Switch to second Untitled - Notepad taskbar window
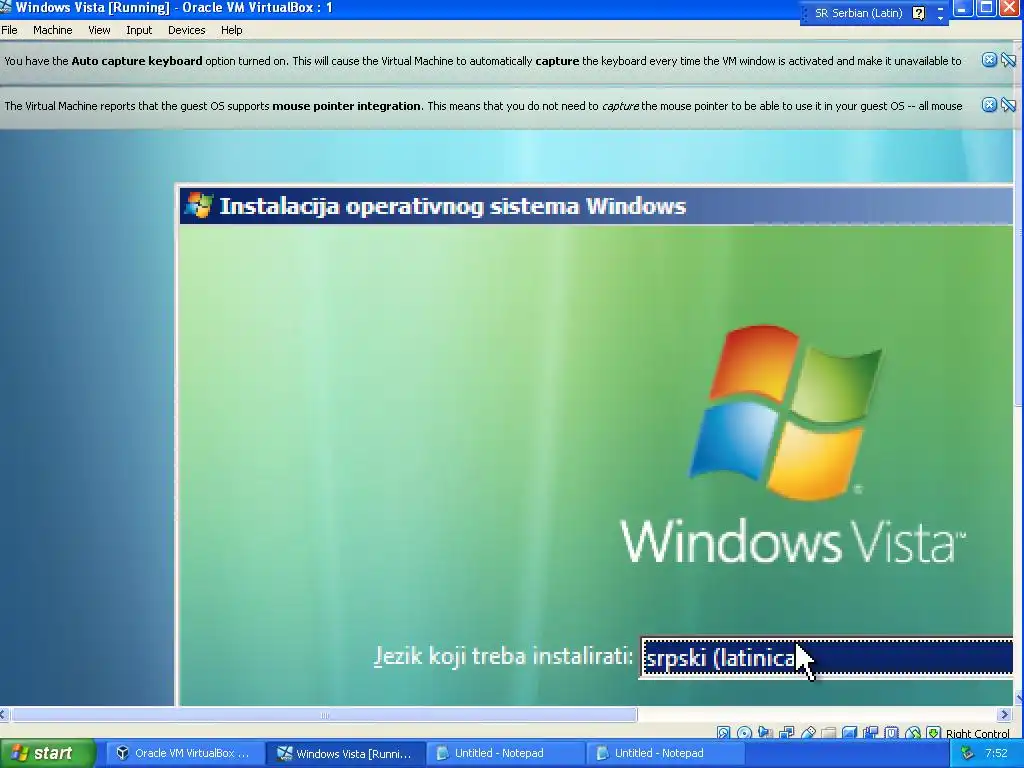Viewport: 1024px width, 768px height. (665, 754)
